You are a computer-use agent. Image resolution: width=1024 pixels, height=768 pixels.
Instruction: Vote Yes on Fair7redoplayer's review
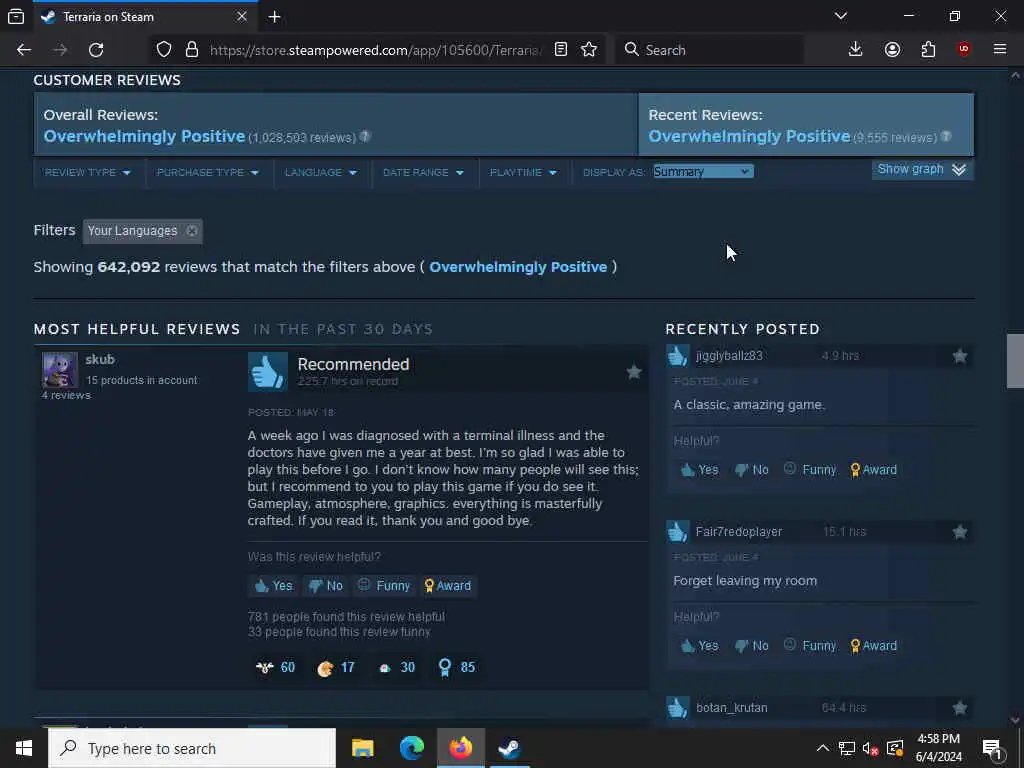(699, 646)
